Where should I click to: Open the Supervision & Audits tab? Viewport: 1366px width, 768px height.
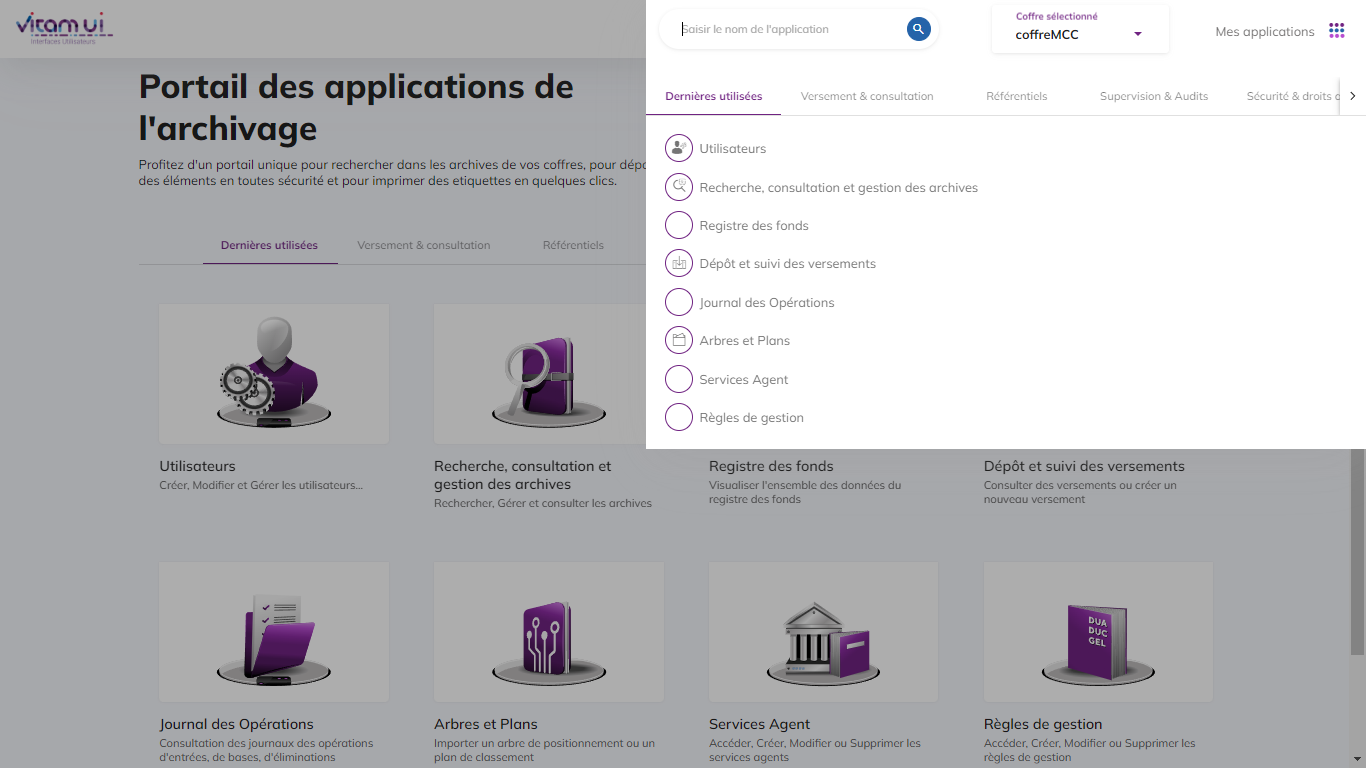tap(1153, 97)
